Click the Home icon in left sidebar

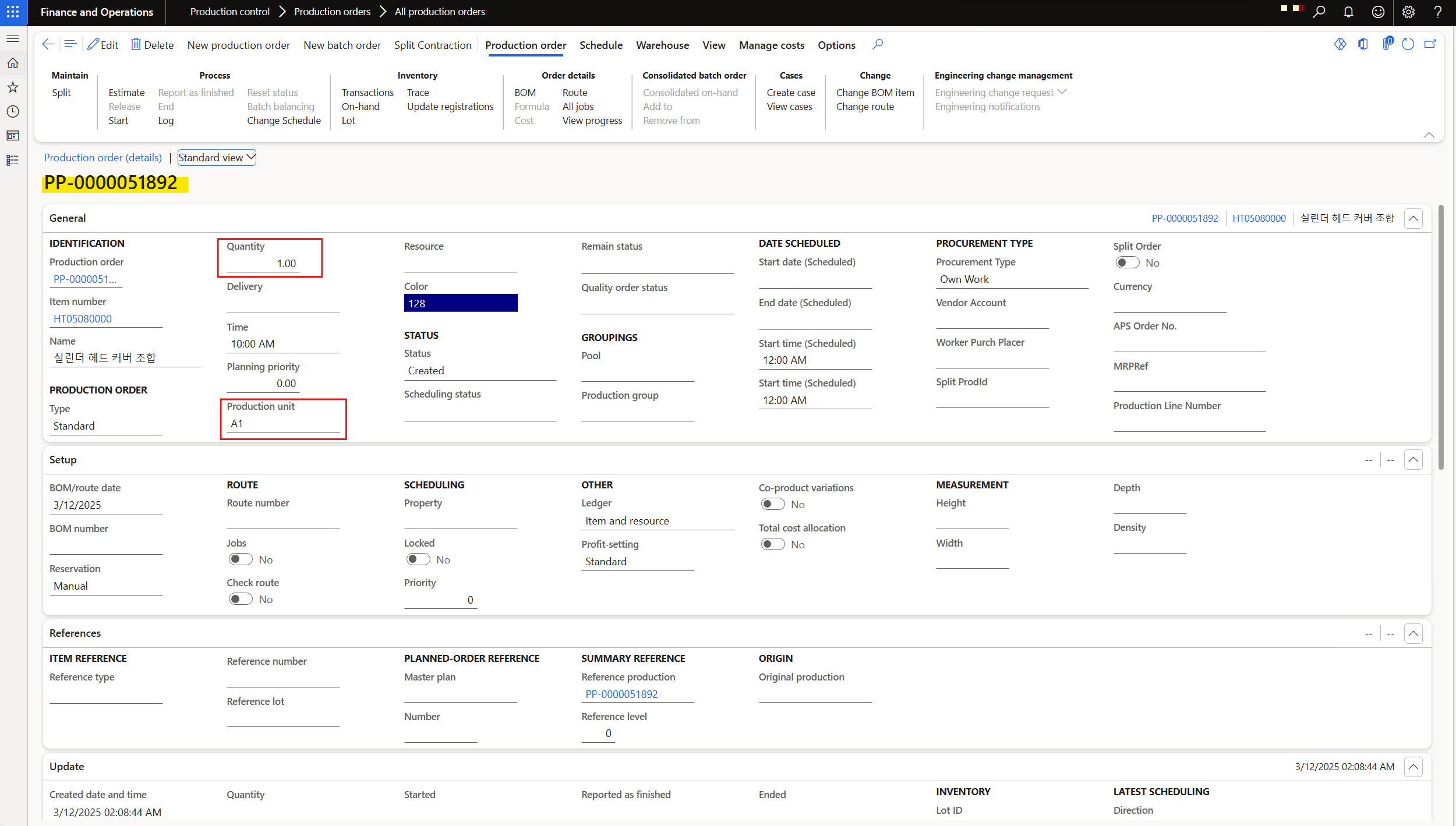click(13, 63)
